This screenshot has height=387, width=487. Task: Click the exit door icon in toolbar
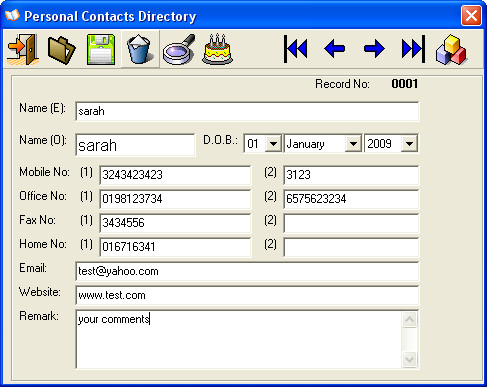coord(23,49)
